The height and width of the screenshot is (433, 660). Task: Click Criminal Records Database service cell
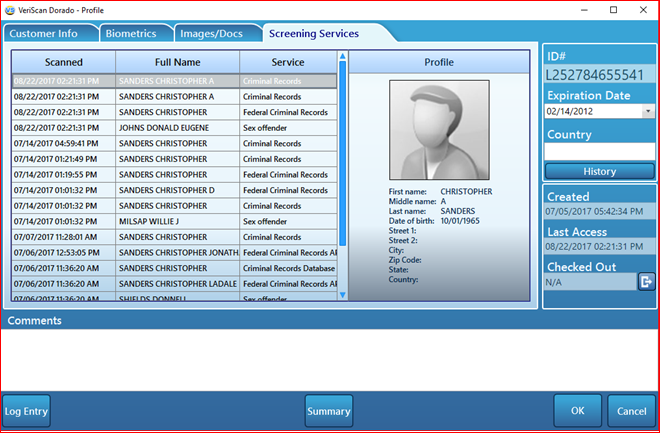[x=289, y=268]
